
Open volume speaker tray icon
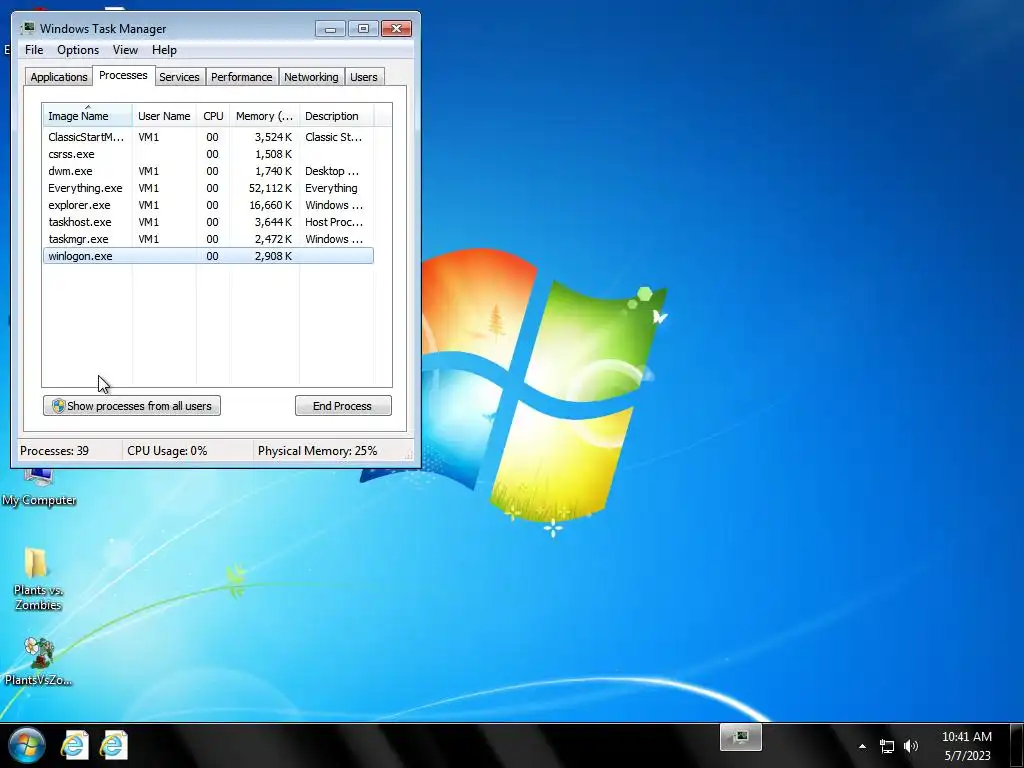pyautogui.click(x=911, y=746)
